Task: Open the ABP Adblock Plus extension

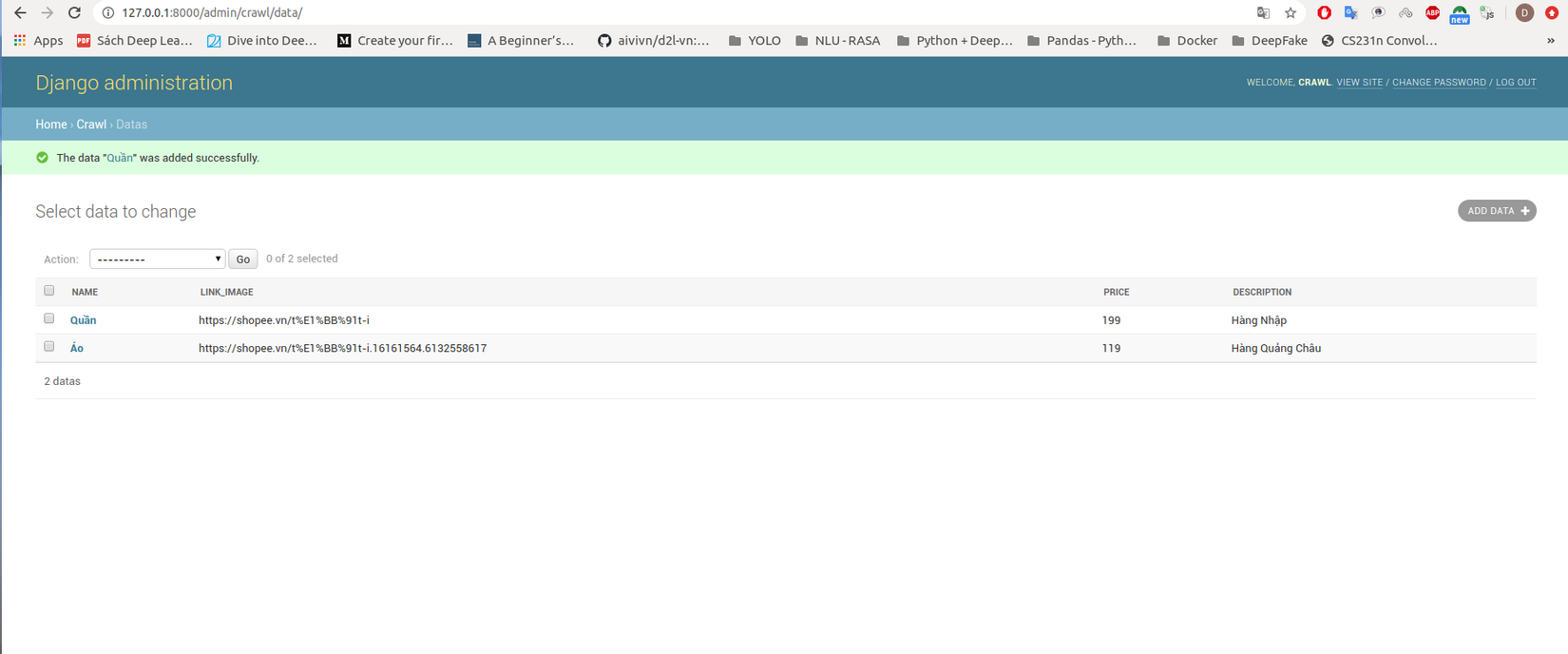Action: pos(1432,13)
